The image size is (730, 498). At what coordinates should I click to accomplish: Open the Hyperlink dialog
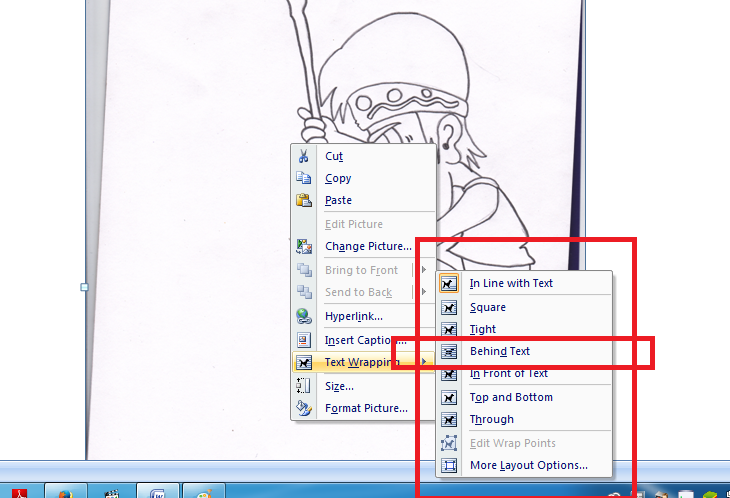[x=363, y=316]
